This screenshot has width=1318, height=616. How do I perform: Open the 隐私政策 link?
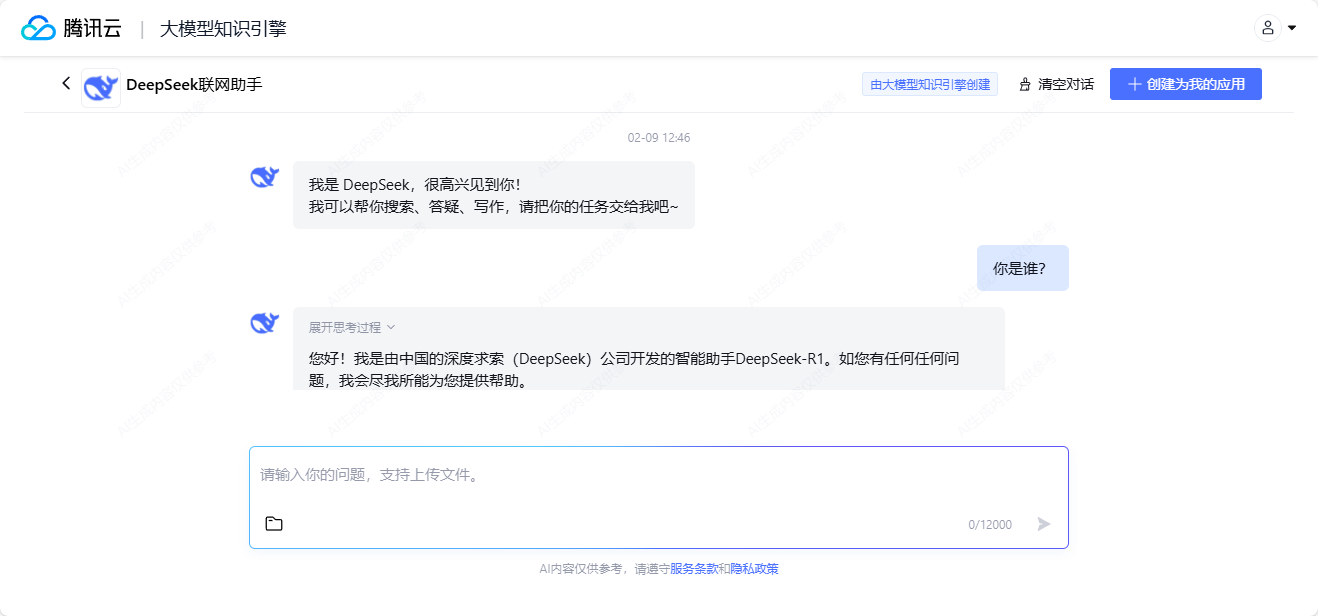(756, 568)
